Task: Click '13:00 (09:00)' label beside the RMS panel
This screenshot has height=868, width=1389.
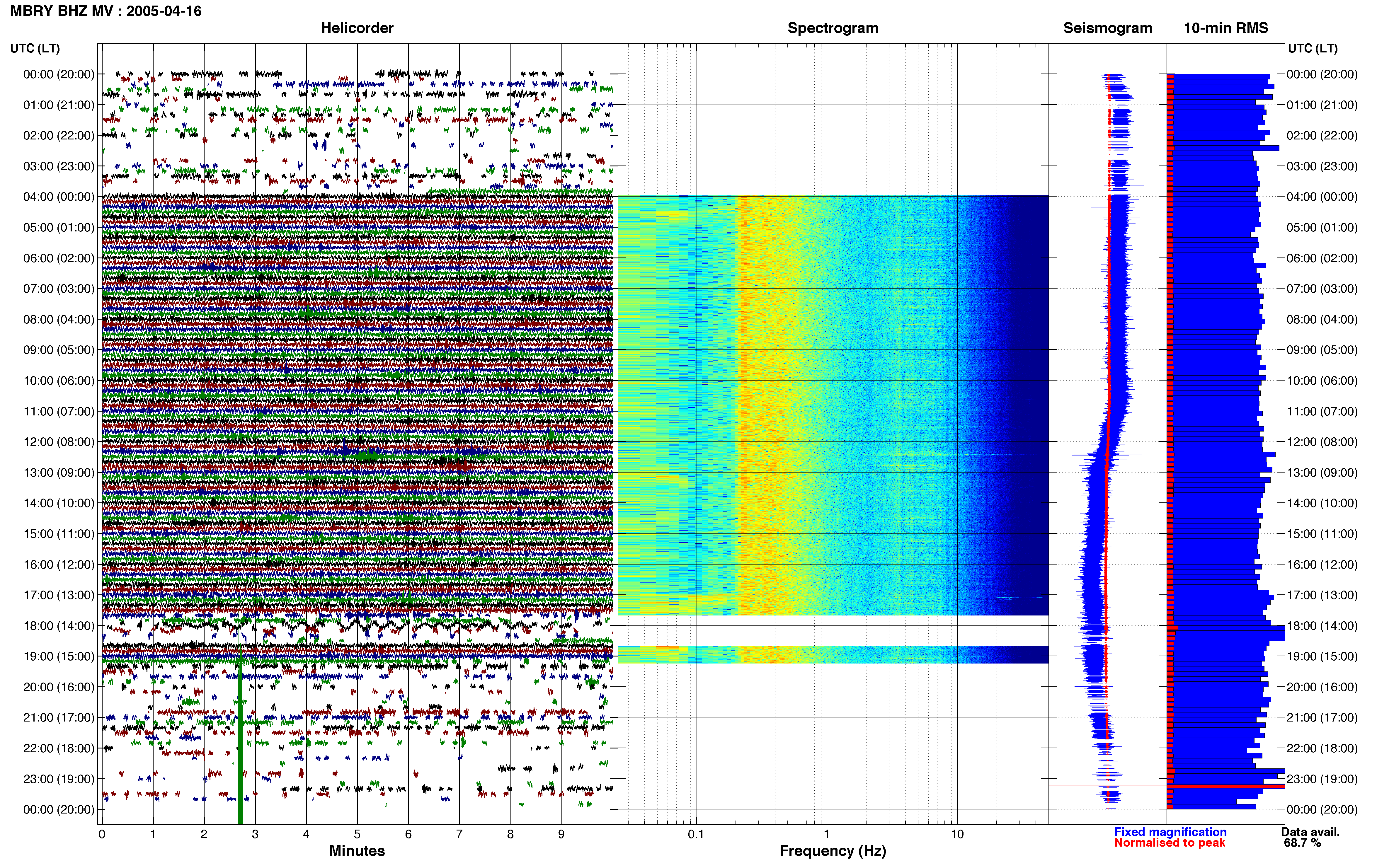Action: pos(1322,473)
